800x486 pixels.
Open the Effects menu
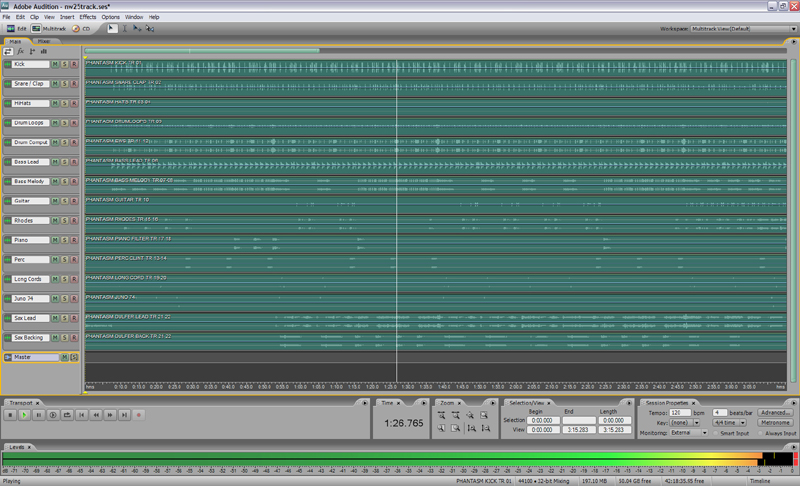(88, 17)
